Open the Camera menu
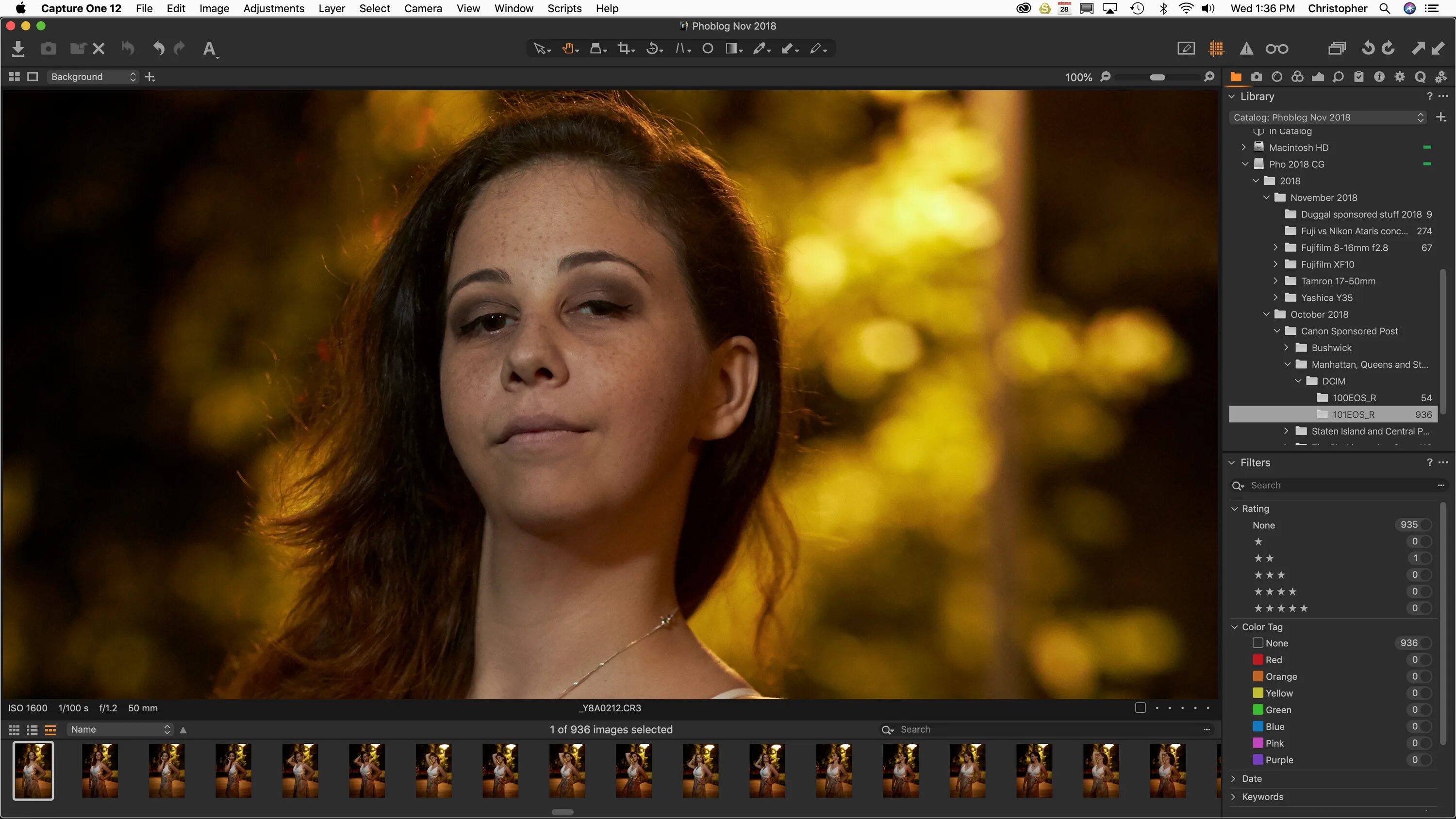This screenshot has height=819, width=1456. click(423, 8)
